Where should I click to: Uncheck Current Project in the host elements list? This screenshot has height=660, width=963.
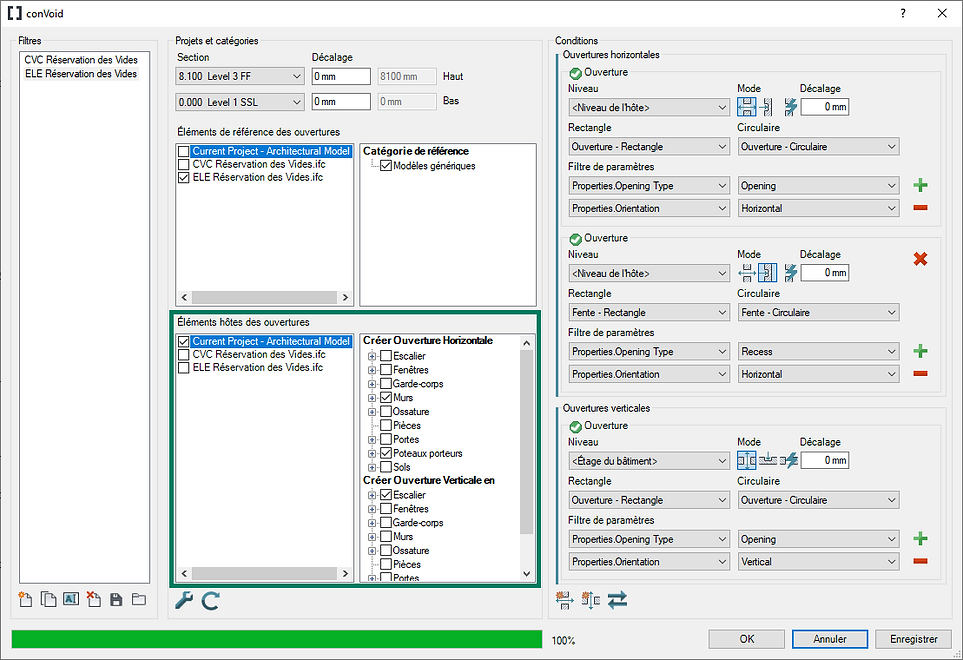tap(184, 341)
